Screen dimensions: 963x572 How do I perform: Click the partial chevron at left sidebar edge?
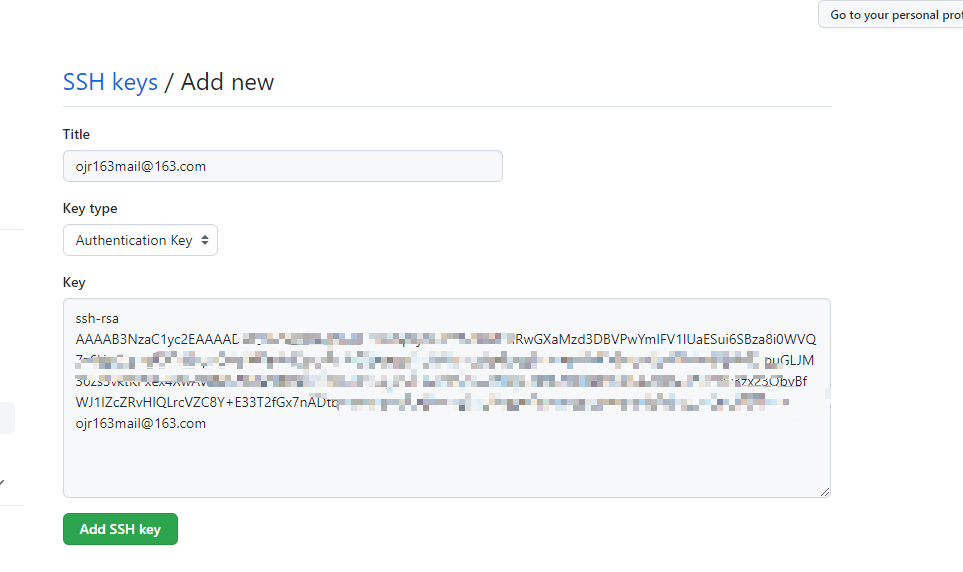(x=2, y=483)
